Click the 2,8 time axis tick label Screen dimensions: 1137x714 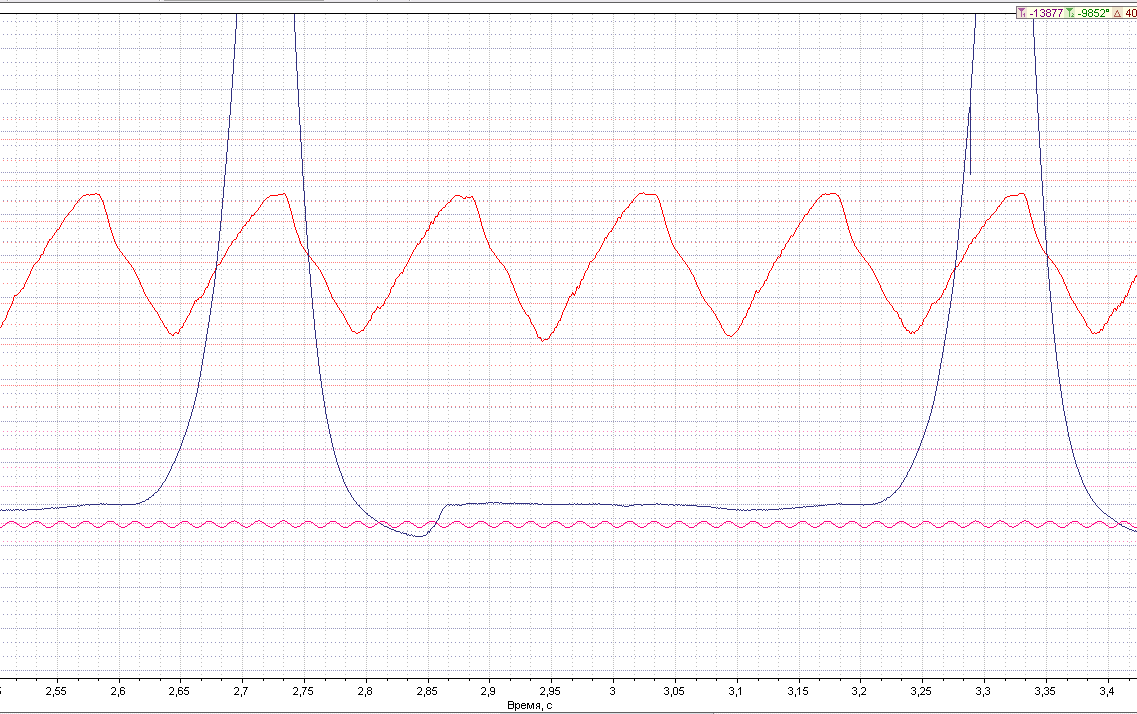(365, 691)
